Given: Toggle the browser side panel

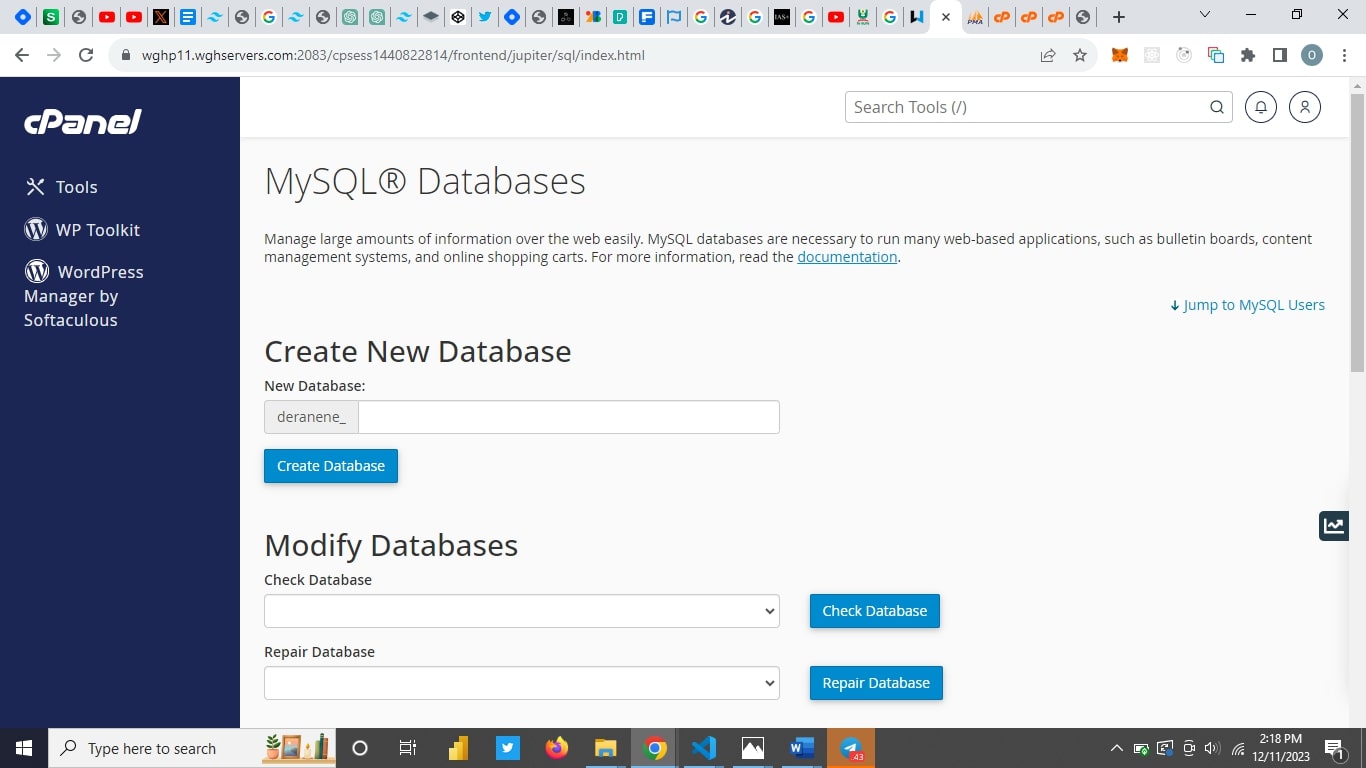Looking at the screenshot, I should point(1279,55).
